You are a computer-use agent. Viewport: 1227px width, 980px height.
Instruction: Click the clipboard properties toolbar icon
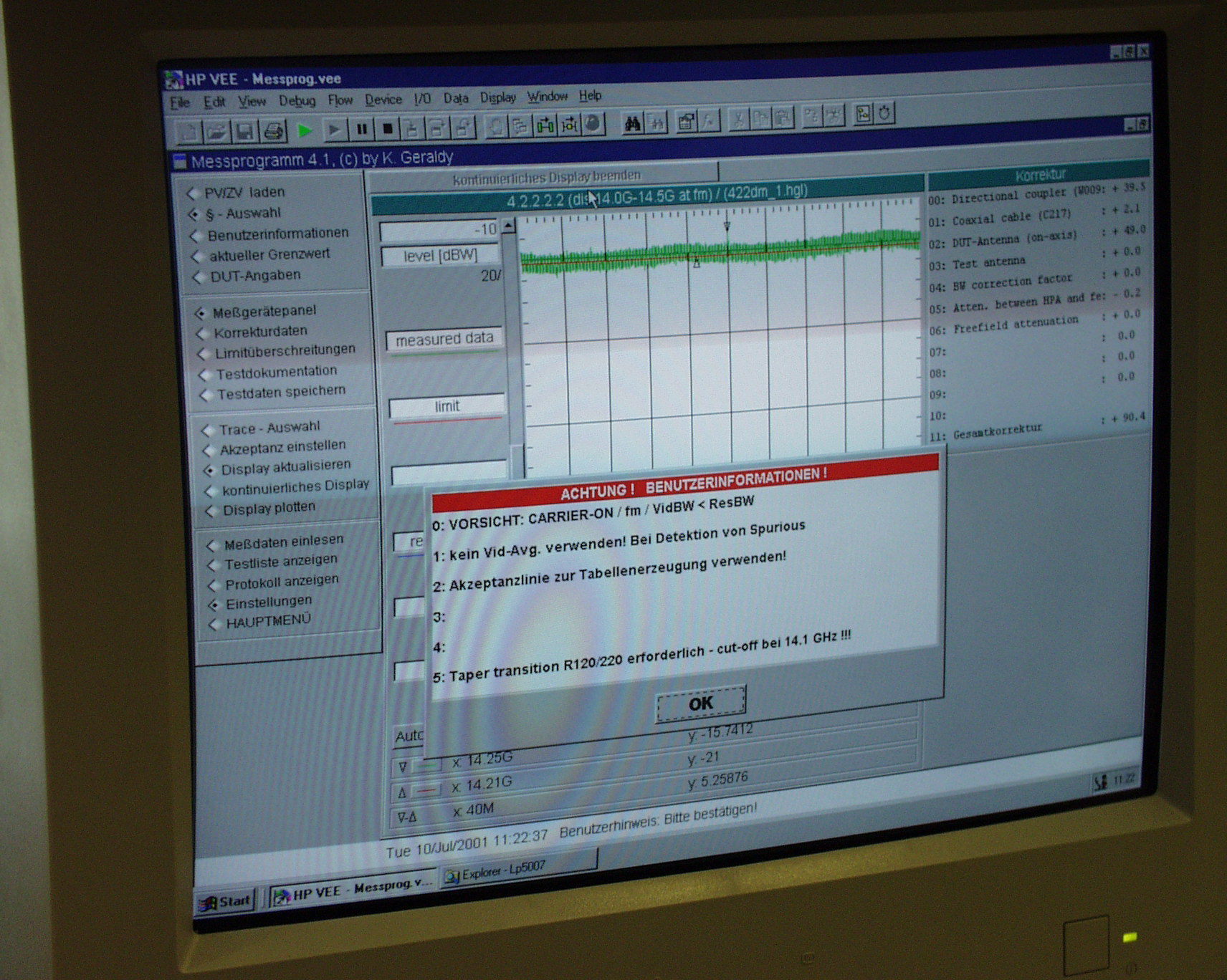pyautogui.click(x=686, y=121)
